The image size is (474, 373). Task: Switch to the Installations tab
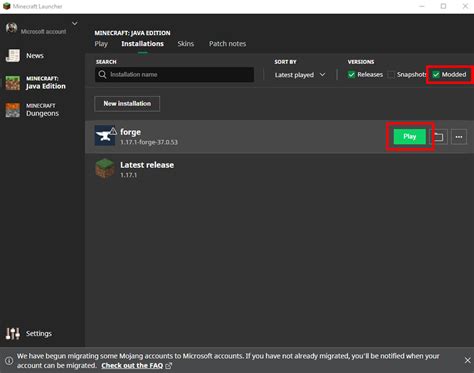coord(142,44)
